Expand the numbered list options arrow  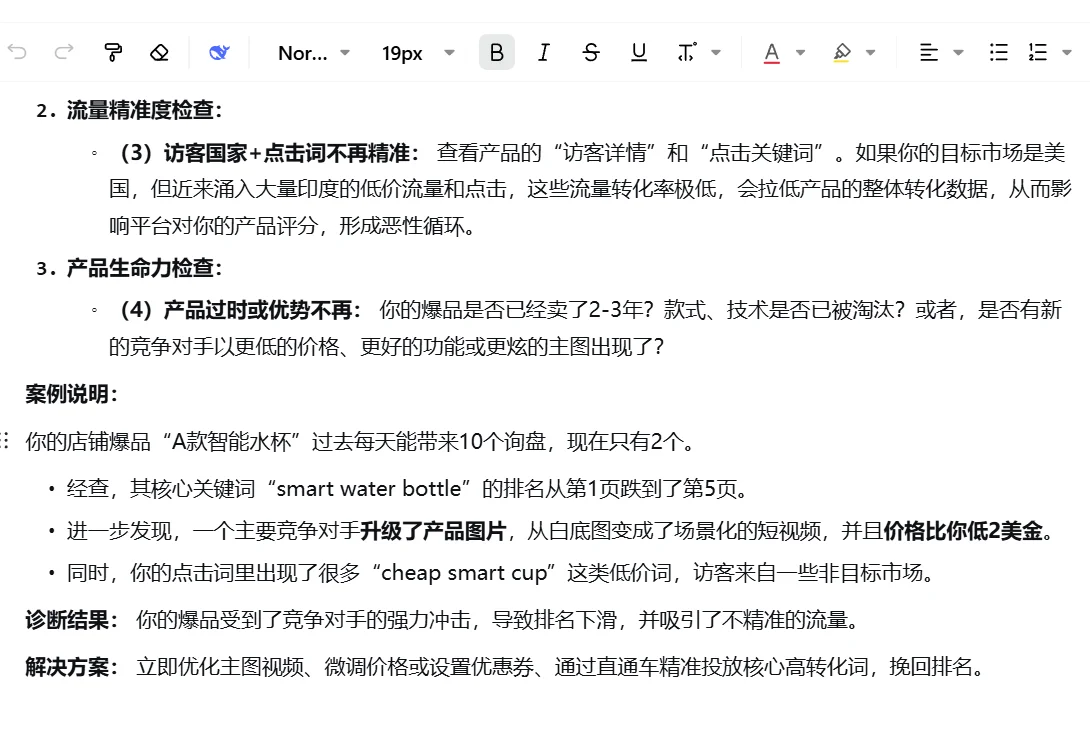1066,52
